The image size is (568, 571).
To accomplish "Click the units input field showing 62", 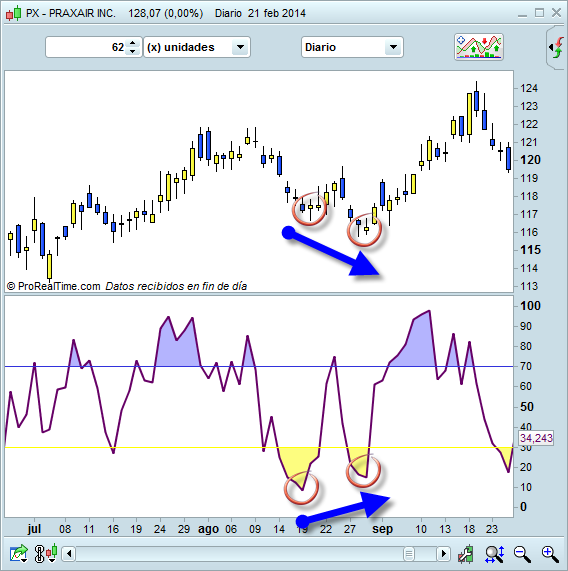I will pos(86,47).
